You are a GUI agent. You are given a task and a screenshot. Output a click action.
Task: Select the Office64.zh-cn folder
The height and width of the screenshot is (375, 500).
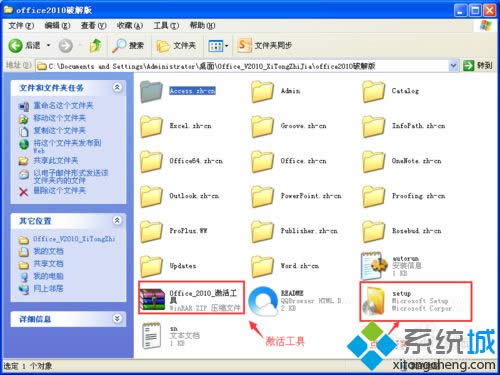coord(181,161)
